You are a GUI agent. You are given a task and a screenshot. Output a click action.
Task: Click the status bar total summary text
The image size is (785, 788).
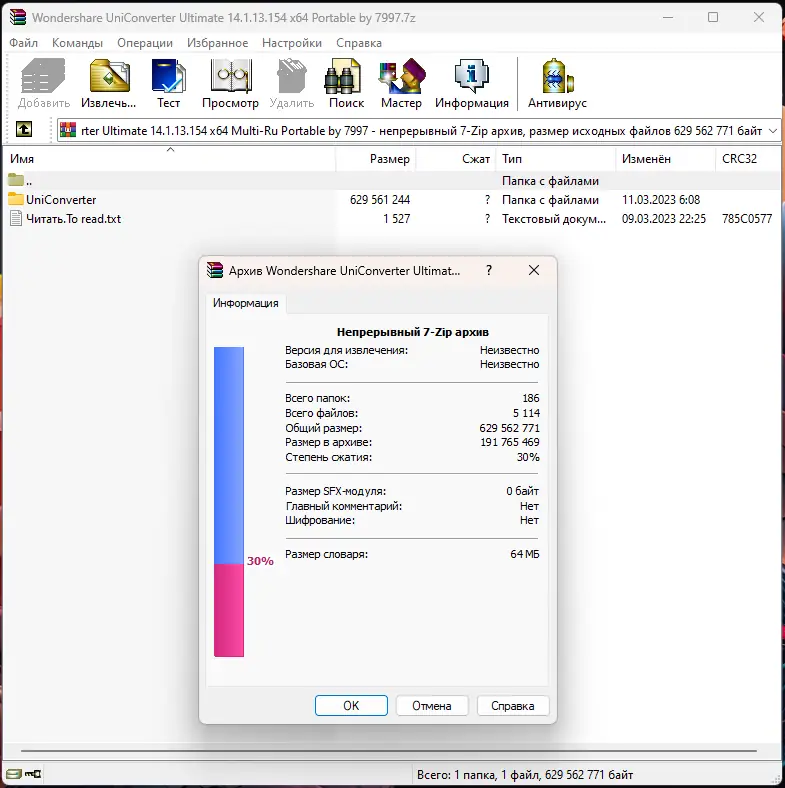coord(525,774)
